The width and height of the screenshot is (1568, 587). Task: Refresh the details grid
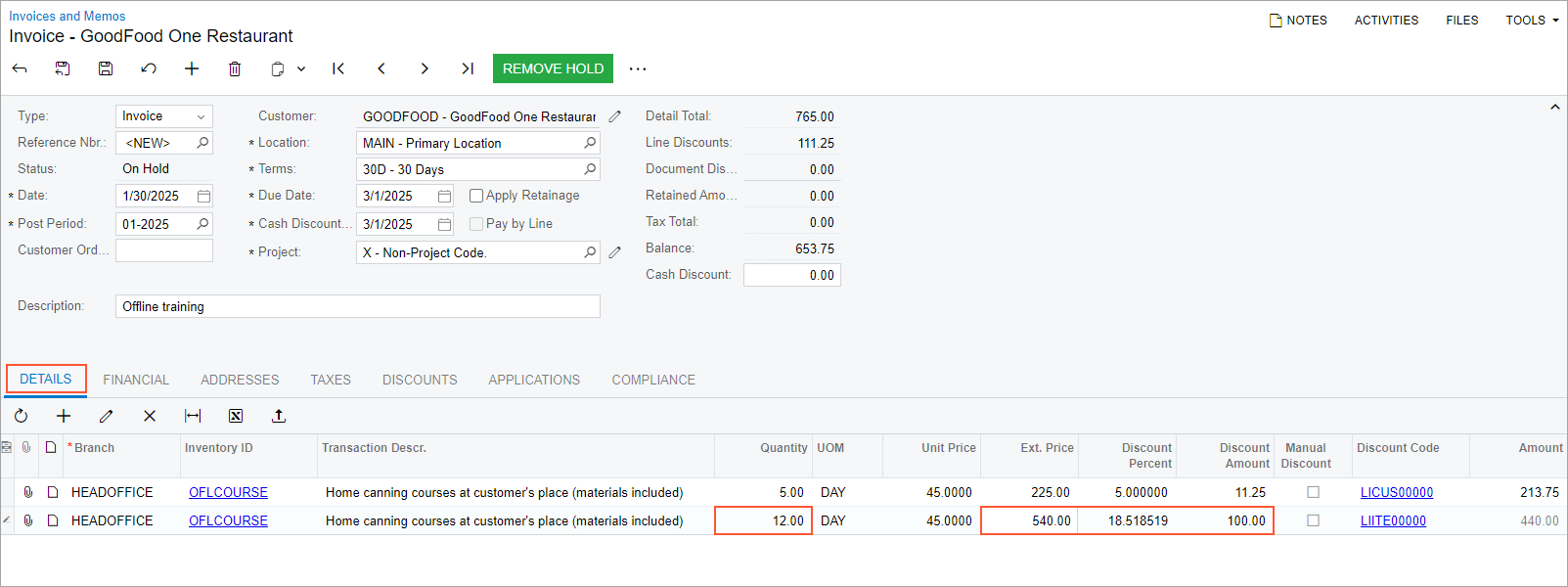point(21,416)
